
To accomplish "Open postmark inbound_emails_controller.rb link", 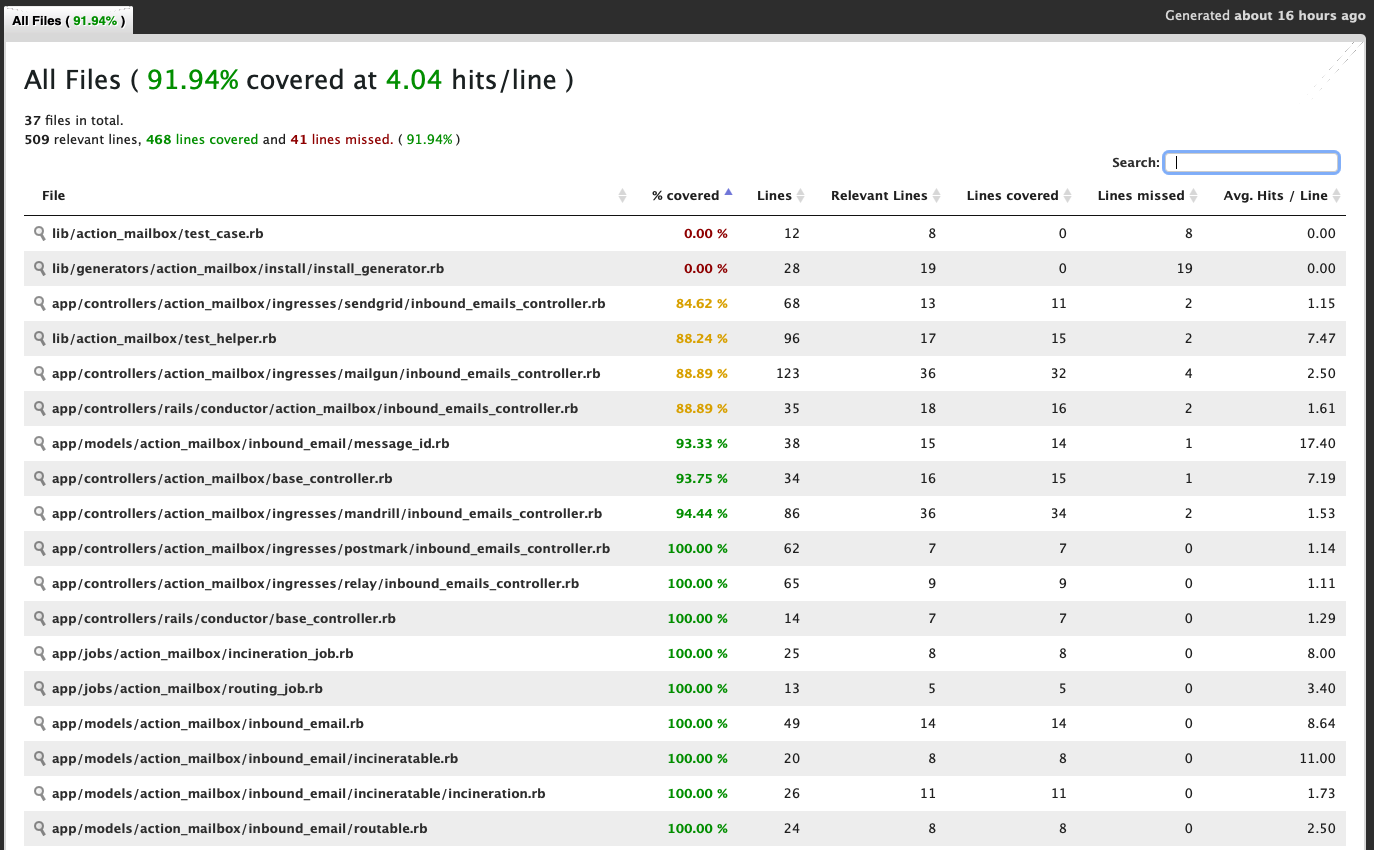I will point(331,548).
